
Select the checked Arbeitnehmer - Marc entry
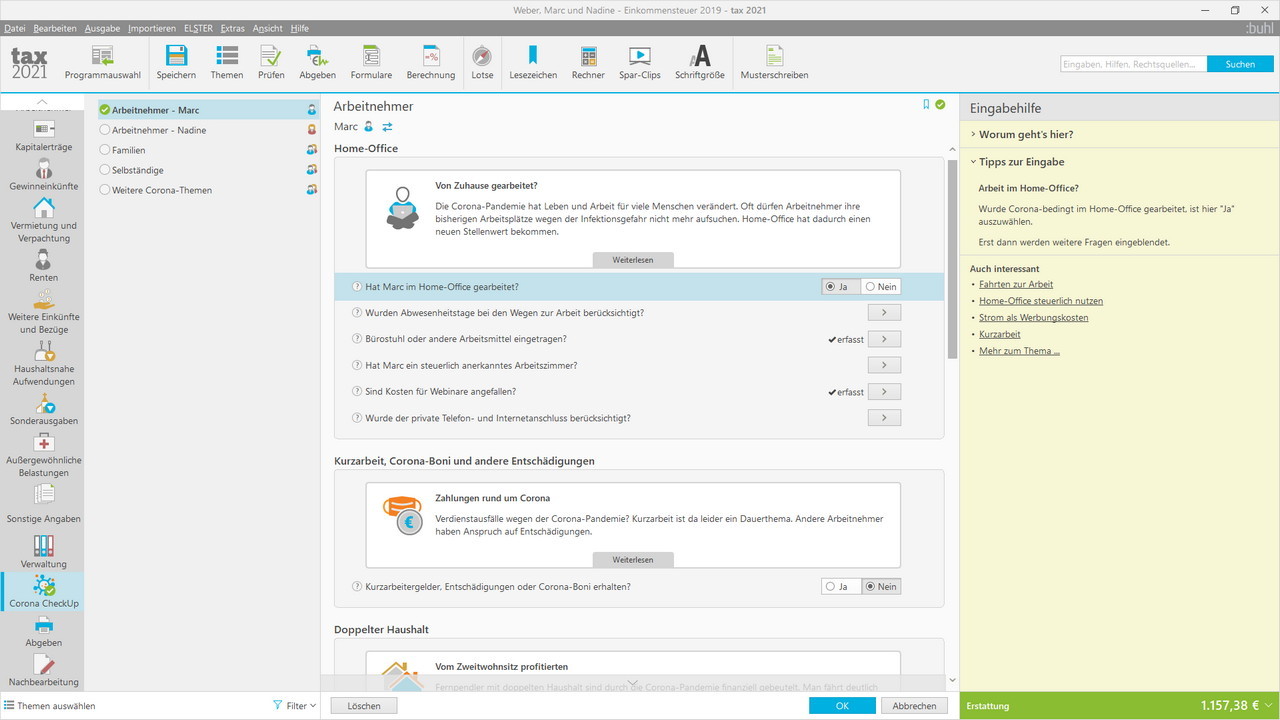point(208,110)
